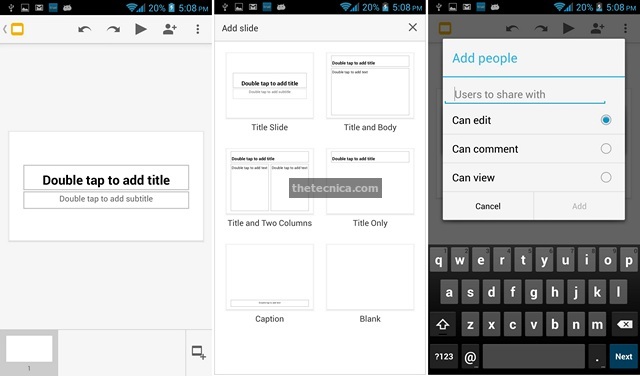Choose the Caption layout

point(269,277)
